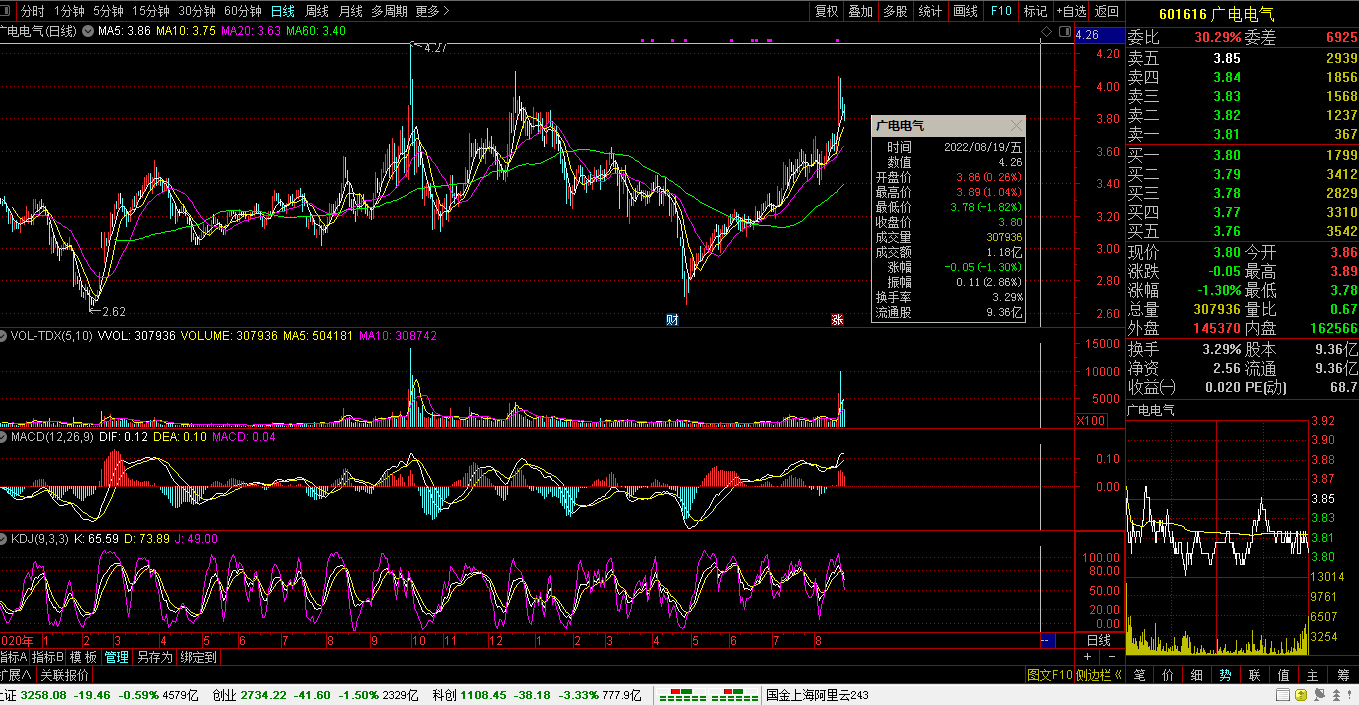
Task: Expand the 更多 period options
Action: (432, 11)
